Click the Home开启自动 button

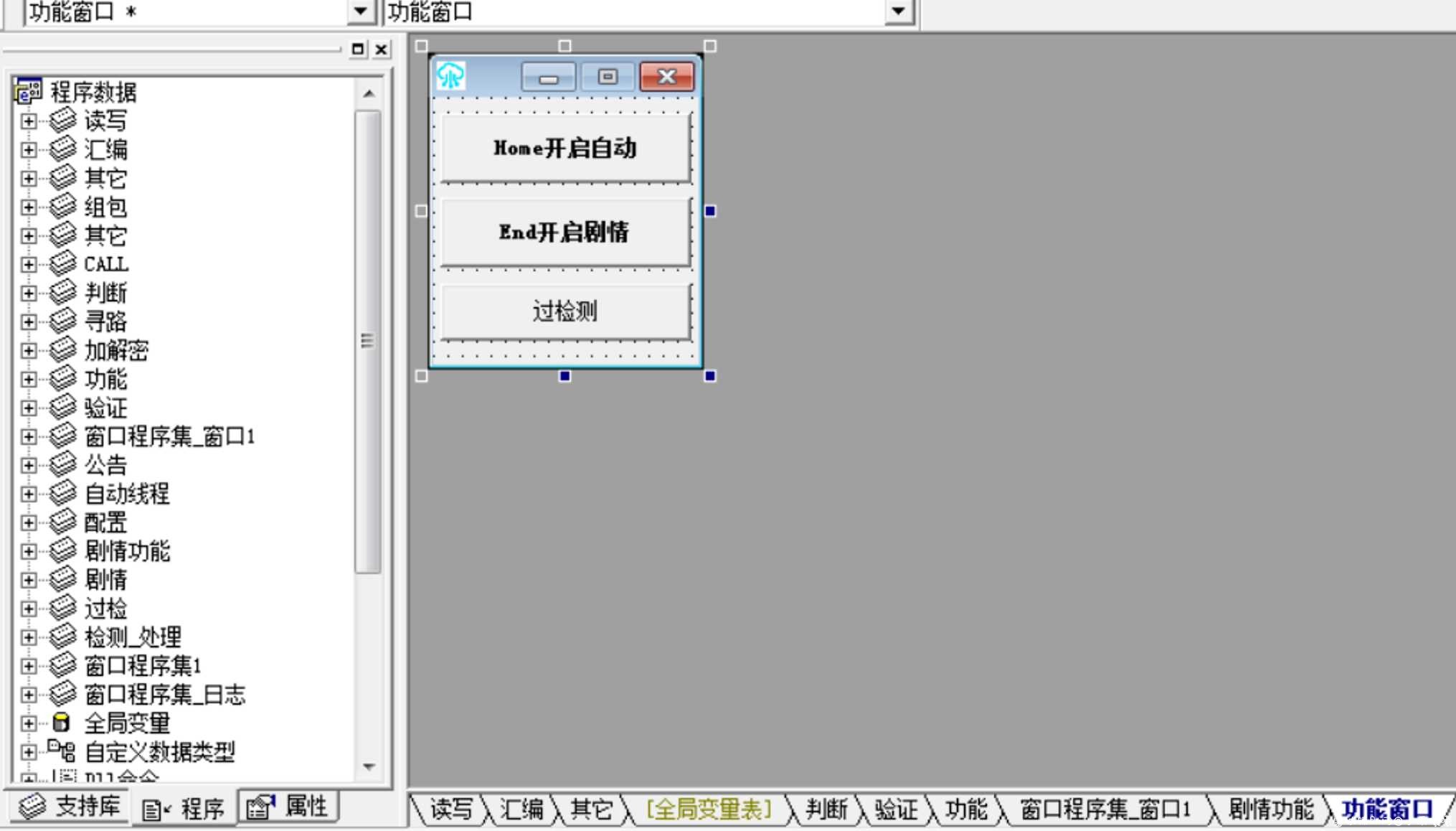(565, 148)
